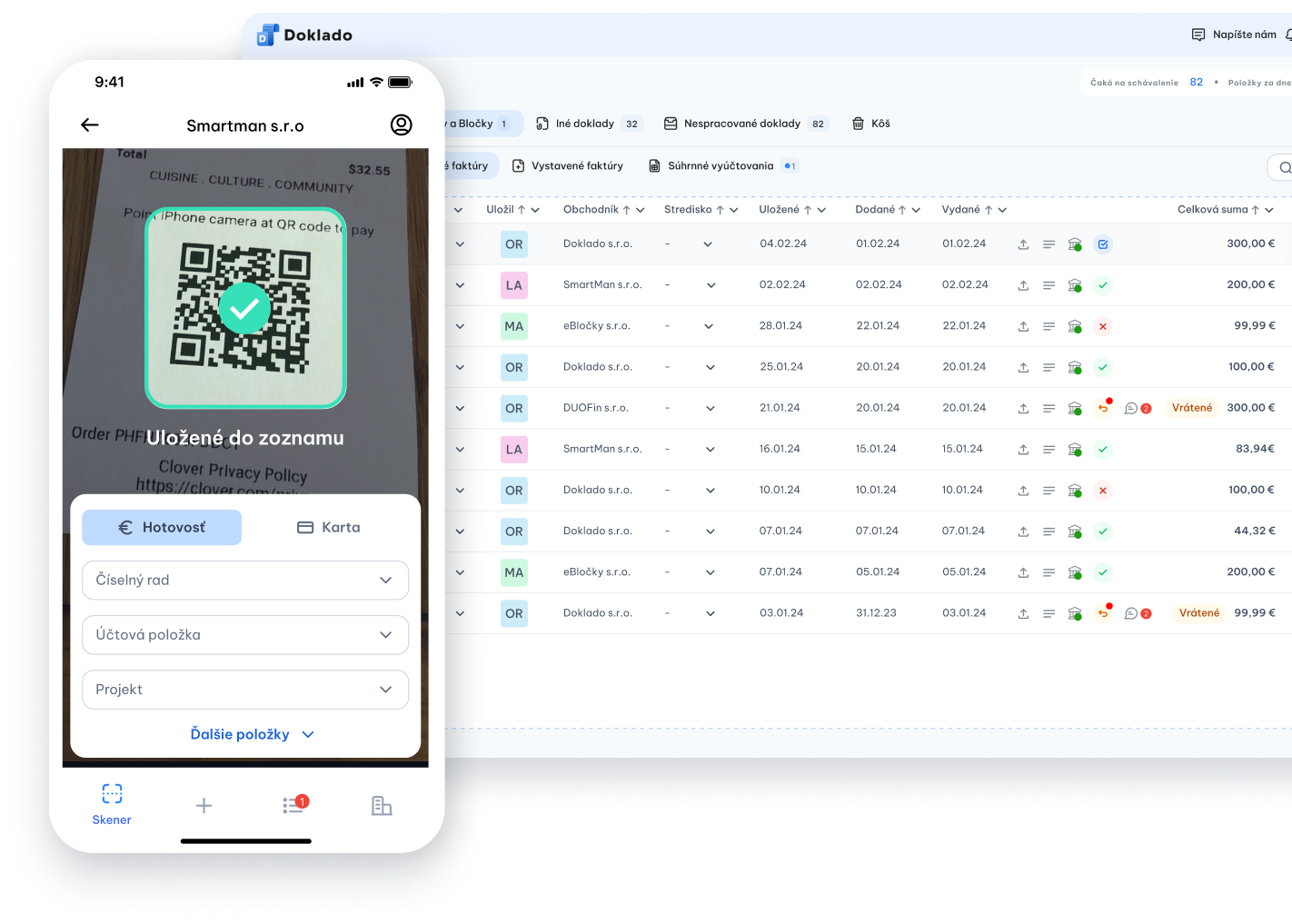Viewport: 1292px width, 924px height.
Task: Switch to Iné doklady tab
Action: point(588,124)
